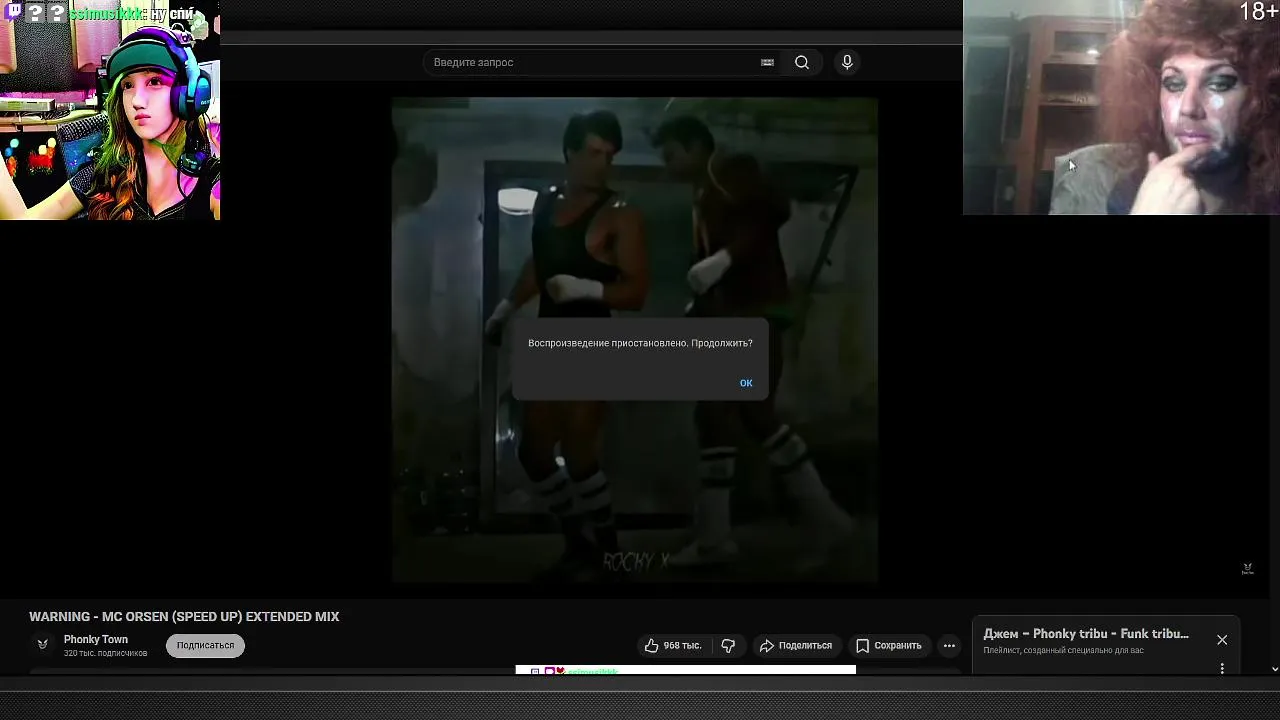
Task: Open the Phonky Town channel name link
Action: point(96,640)
